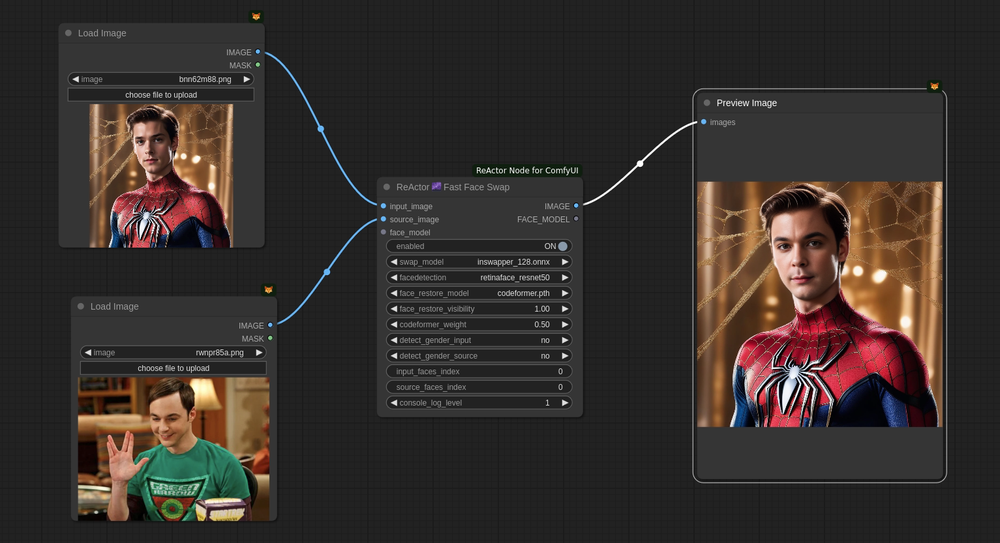
Task: Increase console_log_level with right arrow
Action: (564, 403)
